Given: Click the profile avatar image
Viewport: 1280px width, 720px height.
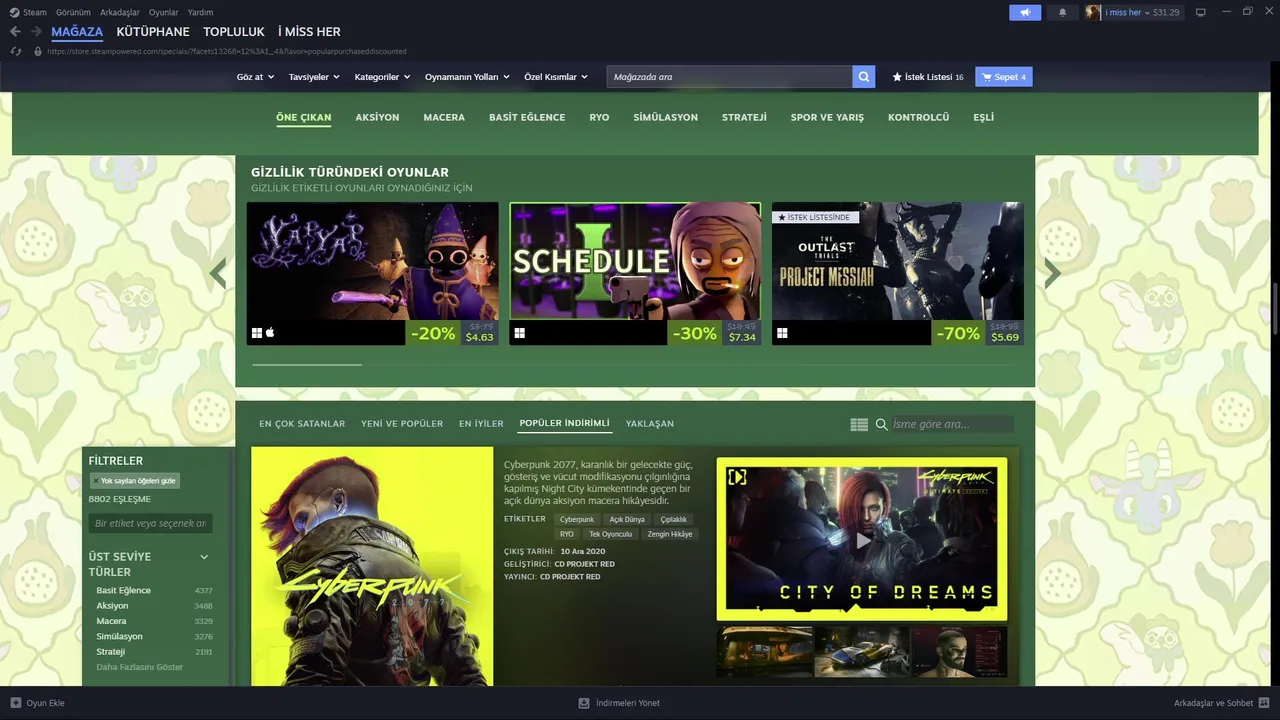Looking at the screenshot, I should (1093, 12).
